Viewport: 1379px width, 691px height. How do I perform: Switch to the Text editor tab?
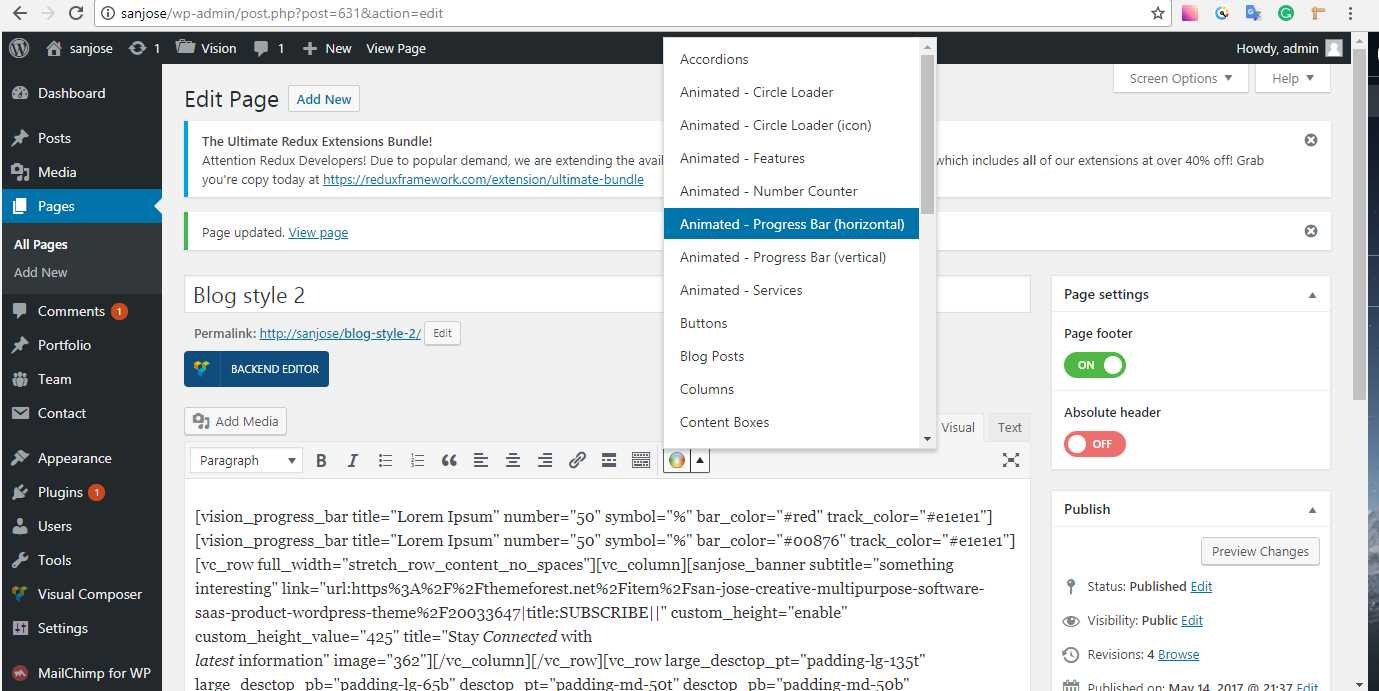[1009, 427]
